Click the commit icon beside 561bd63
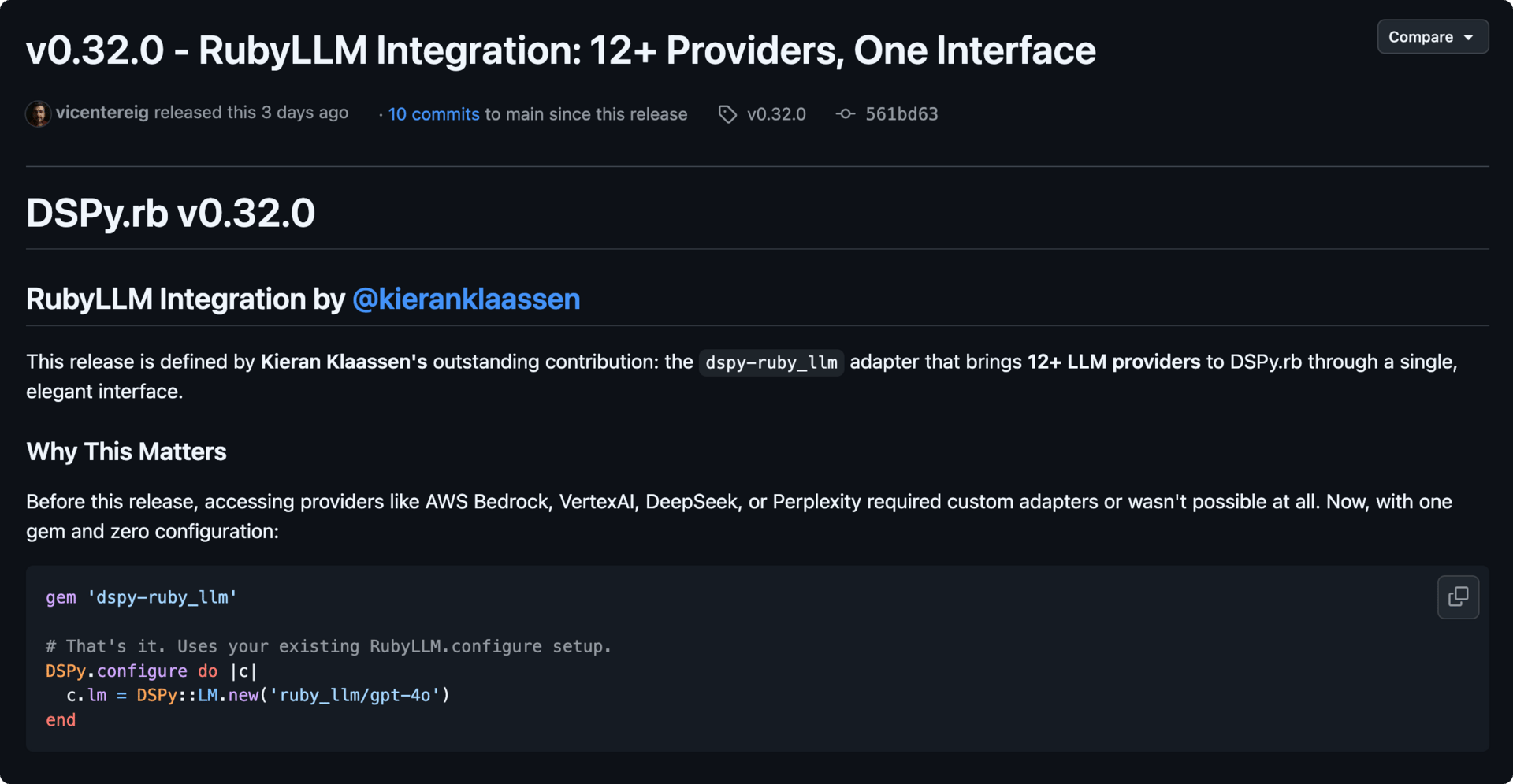The image size is (1513, 784). pos(846,114)
